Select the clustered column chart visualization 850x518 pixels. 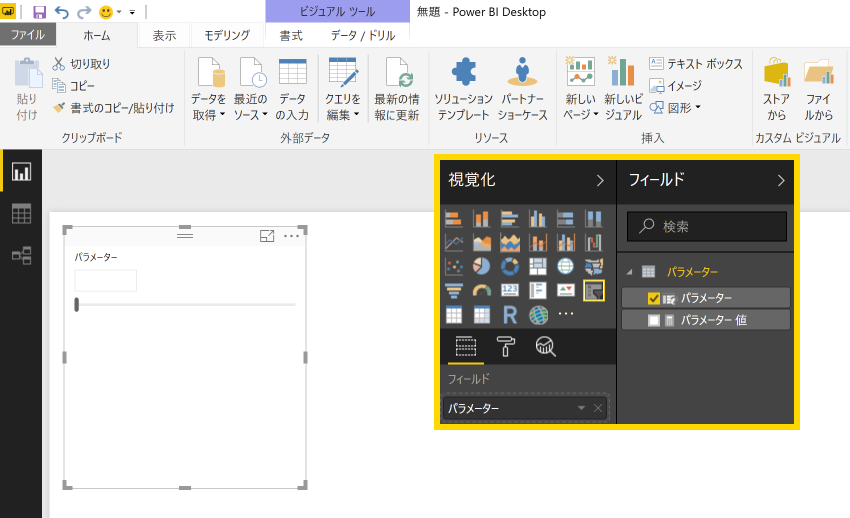537,219
